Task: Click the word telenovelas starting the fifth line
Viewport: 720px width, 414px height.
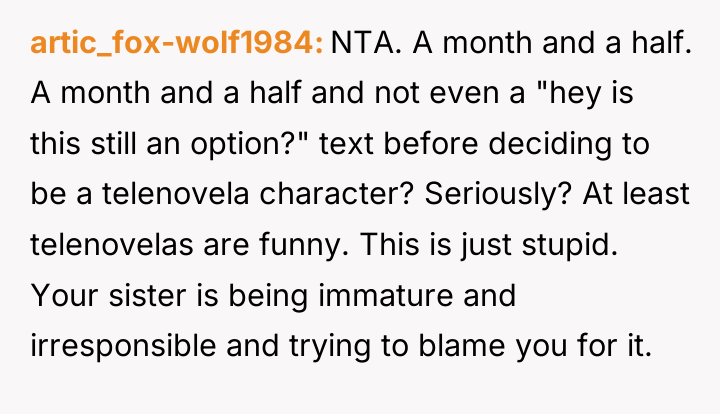Action: 112,244
